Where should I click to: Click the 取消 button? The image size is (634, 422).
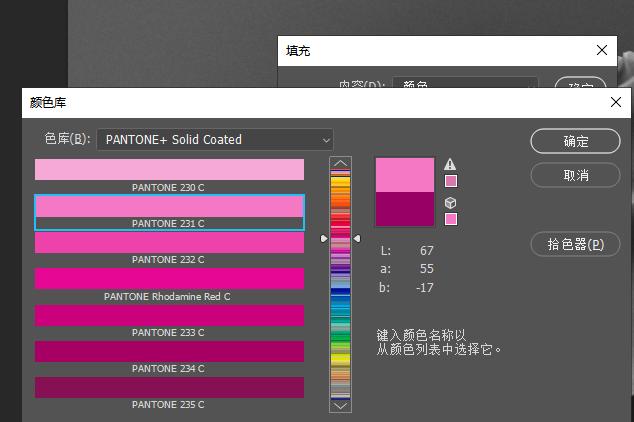point(575,175)
